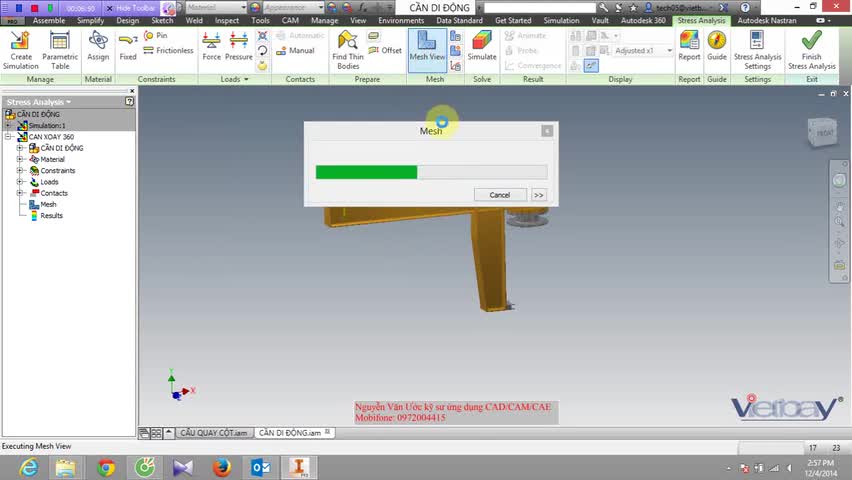
Task: Add a Force load
Action: [211, 46]
